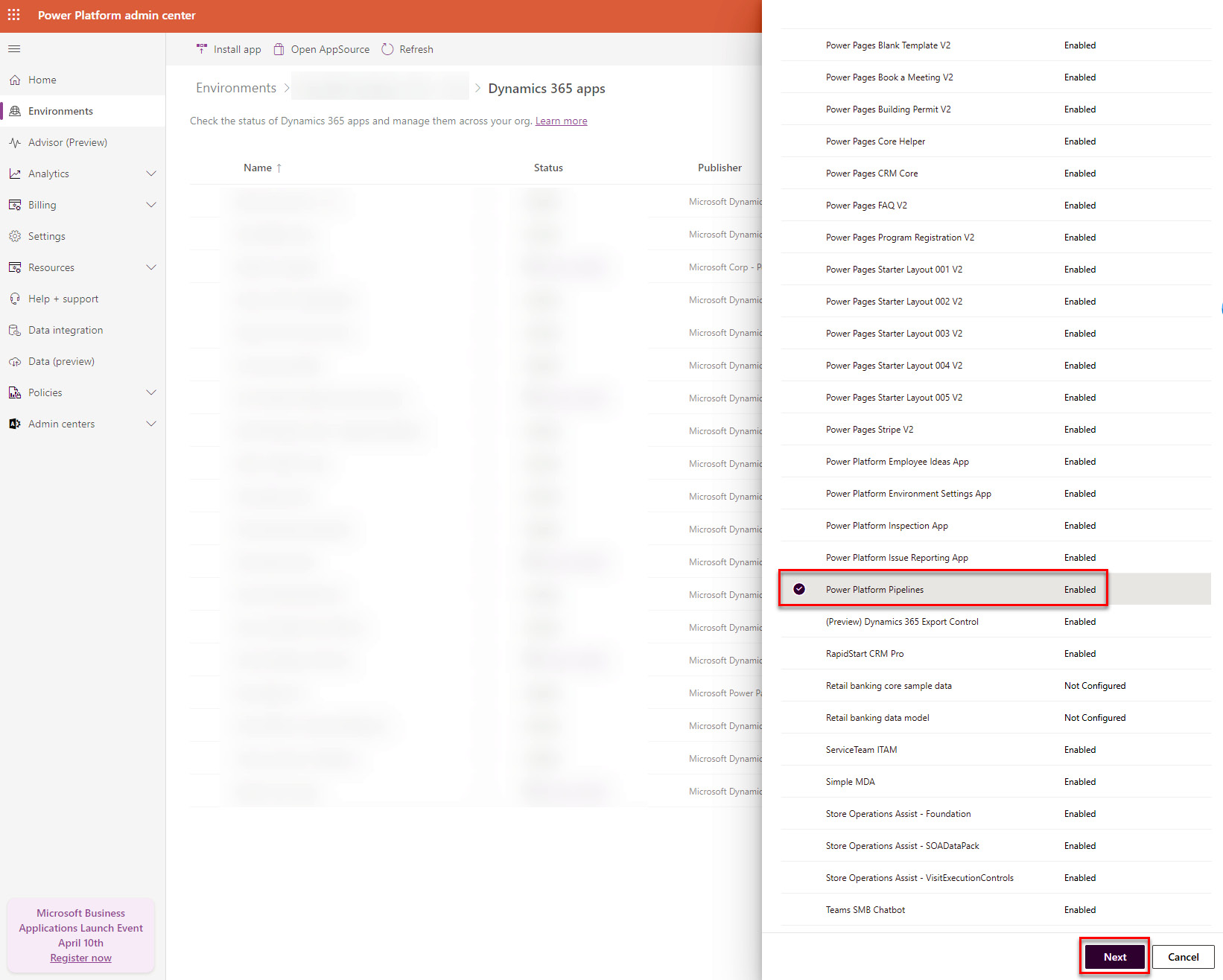
Task: Click the Admin centers icon
Action: (15, 424)
